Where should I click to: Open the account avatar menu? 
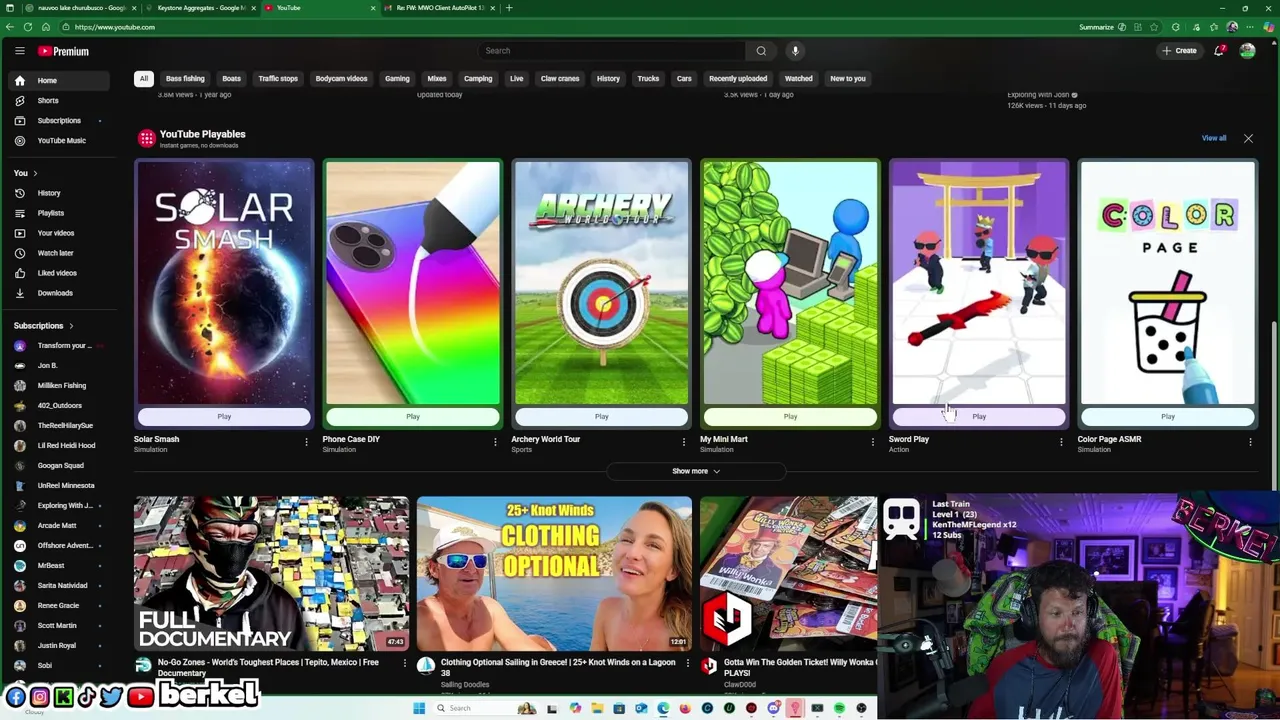[1247, 51]
